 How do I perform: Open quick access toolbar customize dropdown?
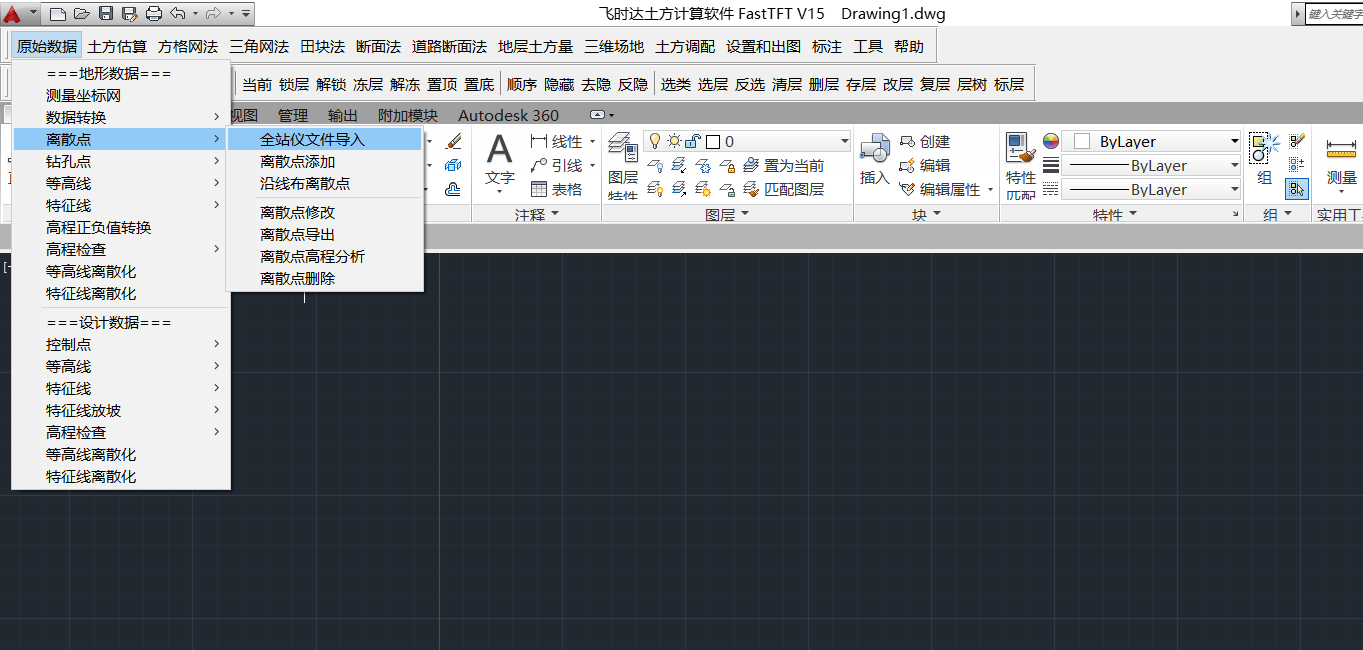(x=246, y=14)
